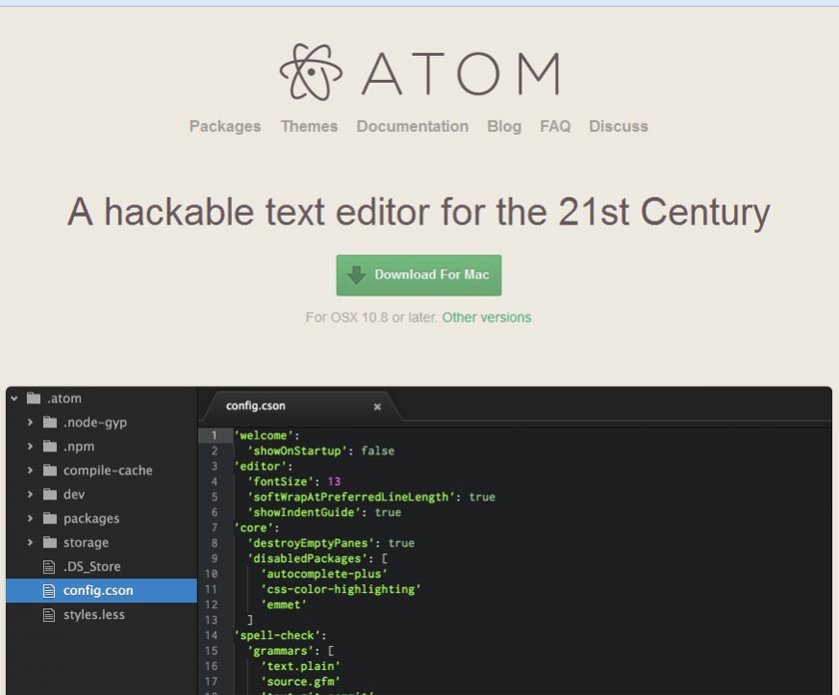Collapse the .atom root folder
This screenshot has height=695, width=839.
14,398
